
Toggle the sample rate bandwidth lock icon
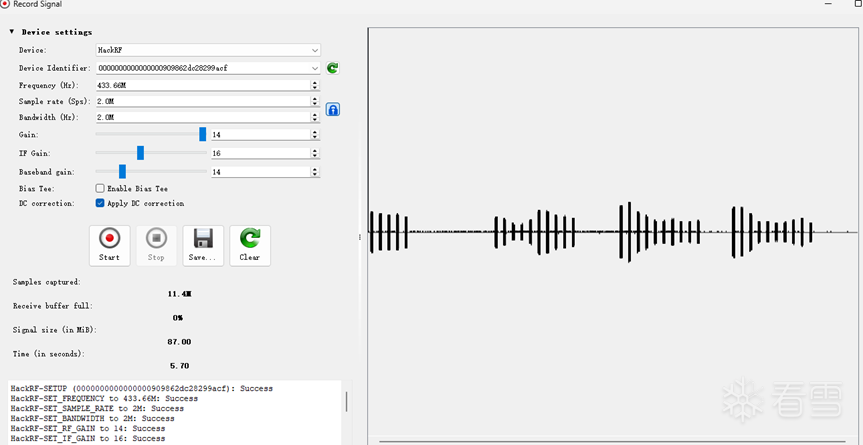333,109
